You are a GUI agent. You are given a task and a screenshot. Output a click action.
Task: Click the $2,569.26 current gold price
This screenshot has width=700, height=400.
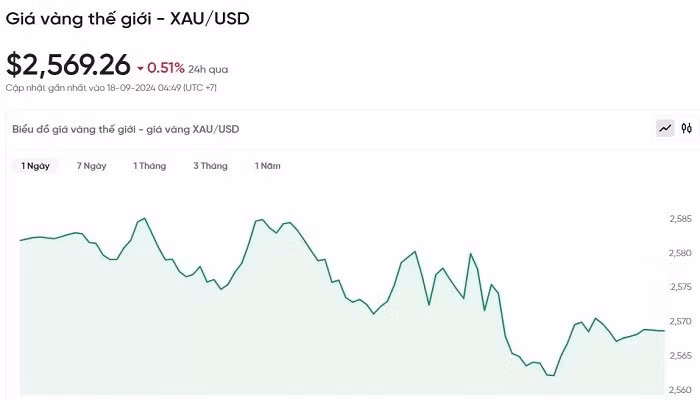69,65
